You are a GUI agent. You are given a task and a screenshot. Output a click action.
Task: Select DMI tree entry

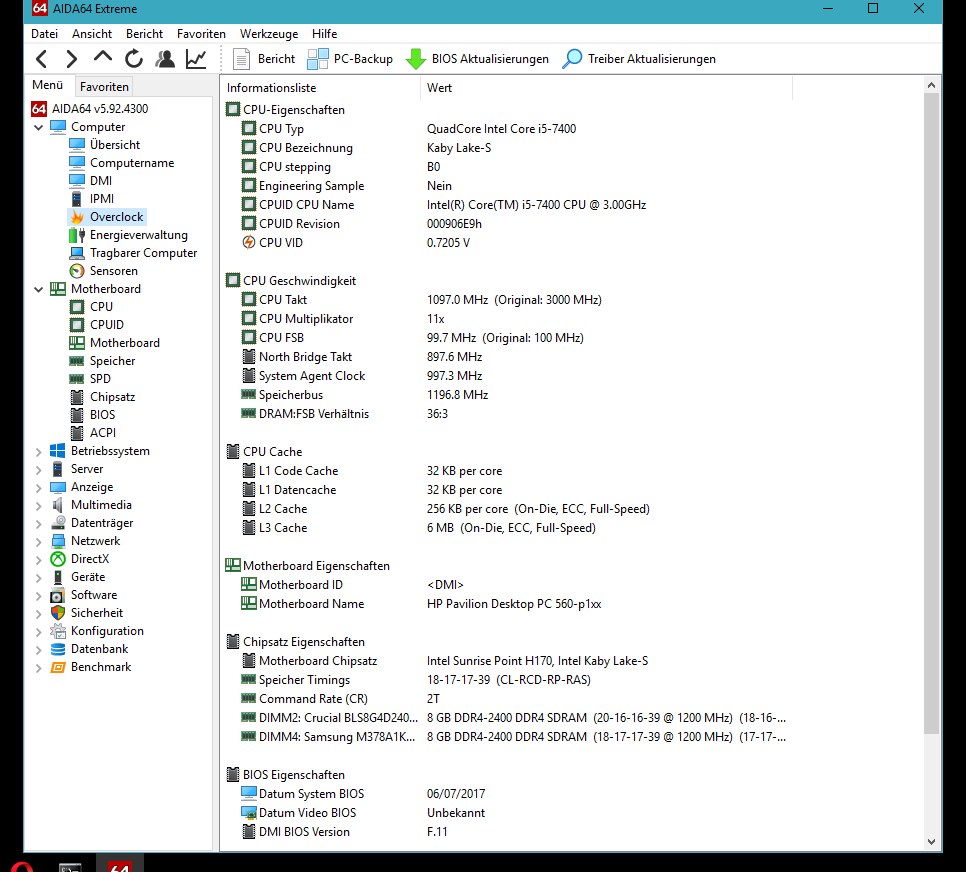pyautogui.click(x=91, y=181)
